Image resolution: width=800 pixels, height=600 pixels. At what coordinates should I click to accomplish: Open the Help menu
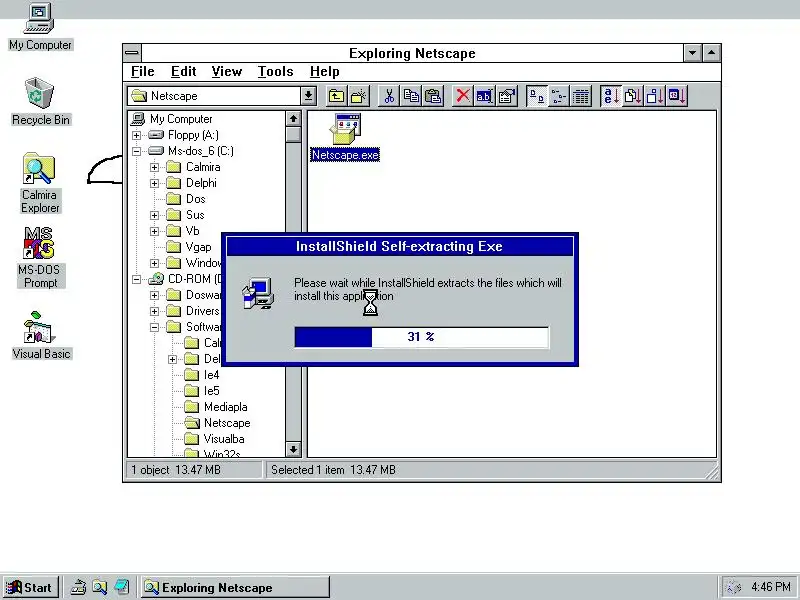click(x=324, y=71)
